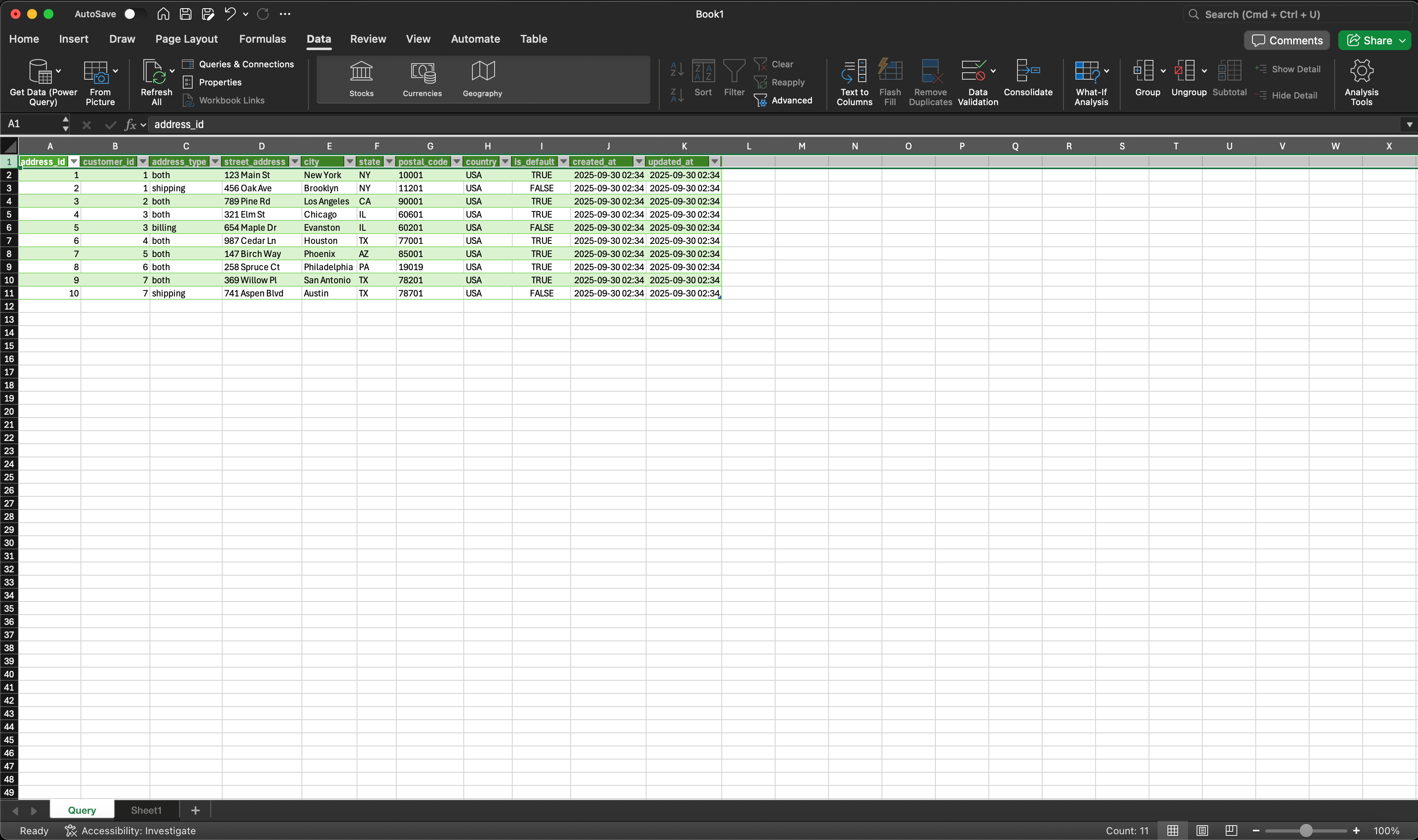Open the Sheet1 worksheet tab

click(x=146, y=810)
